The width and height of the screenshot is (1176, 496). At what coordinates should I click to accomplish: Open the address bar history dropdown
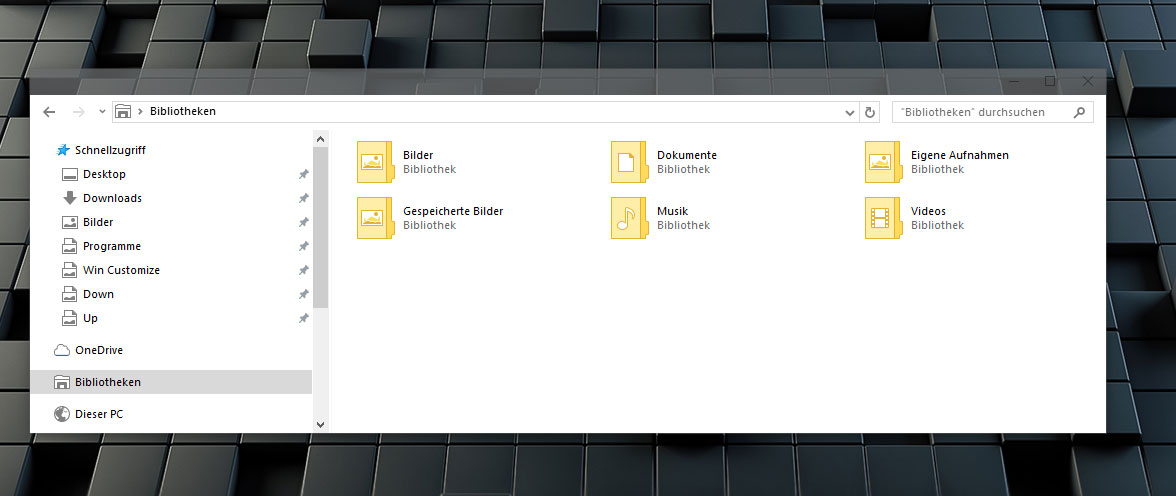[x=850, y=113]
